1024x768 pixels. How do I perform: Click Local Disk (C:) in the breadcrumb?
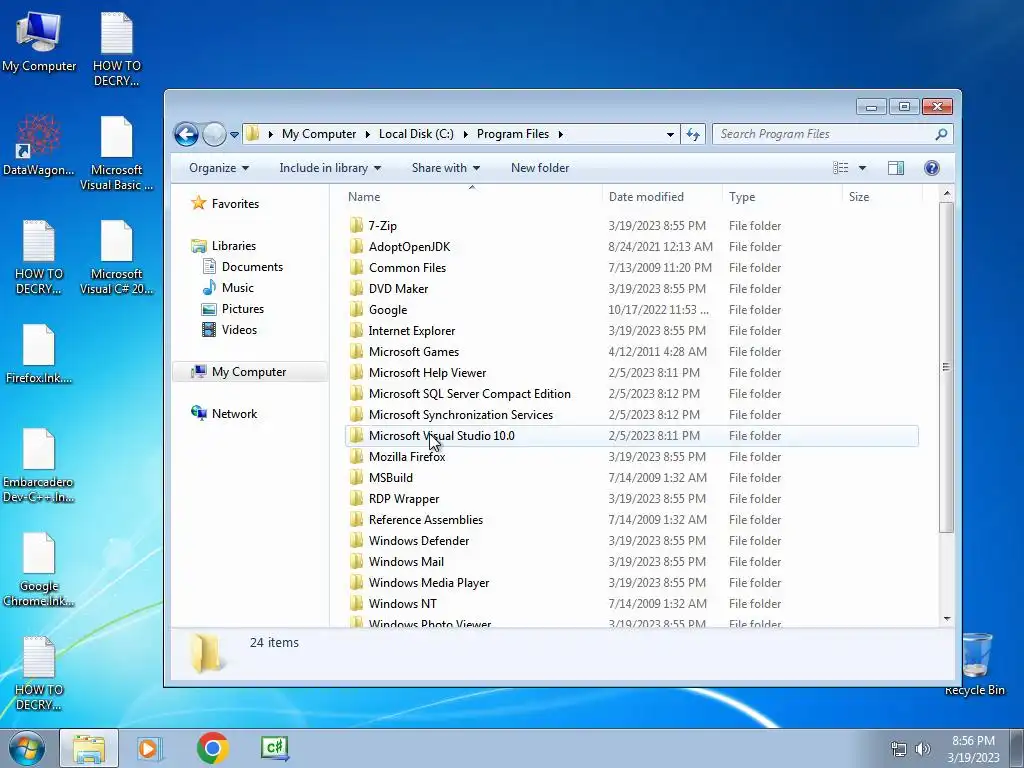tap(416, 134)
